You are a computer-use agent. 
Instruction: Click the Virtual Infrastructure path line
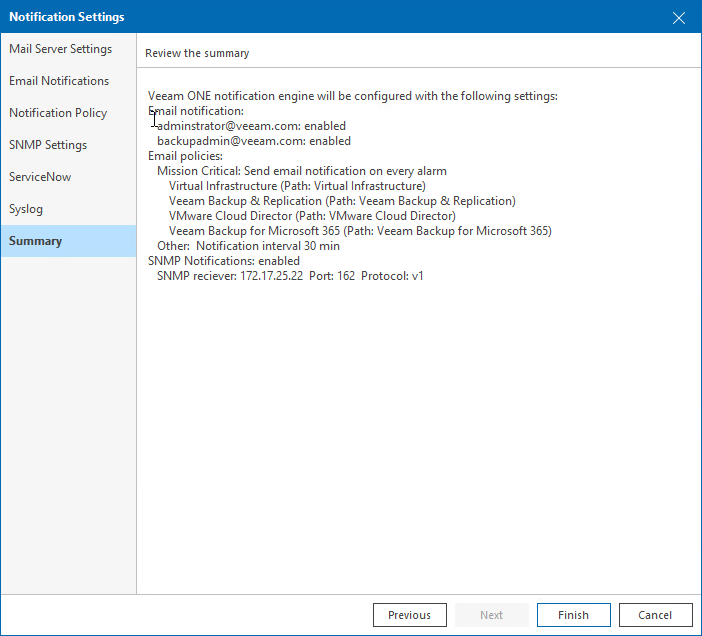coord(297,186)
